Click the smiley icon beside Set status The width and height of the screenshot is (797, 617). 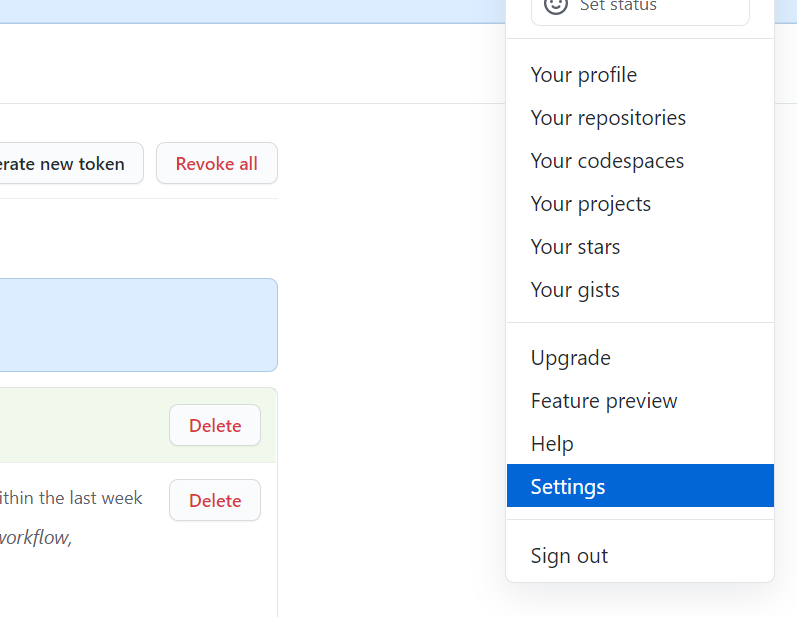point(556,6)
